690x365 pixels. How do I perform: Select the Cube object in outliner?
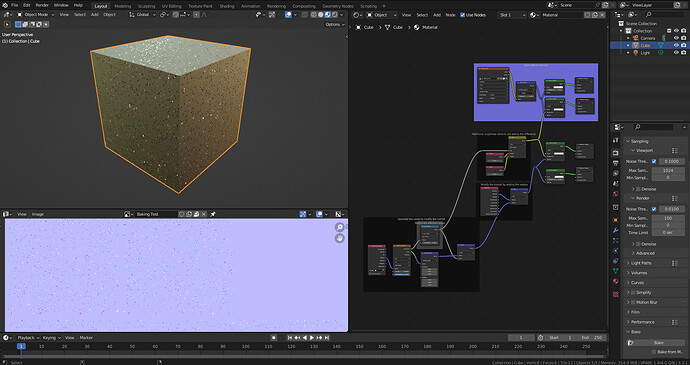tap(645, 45)
